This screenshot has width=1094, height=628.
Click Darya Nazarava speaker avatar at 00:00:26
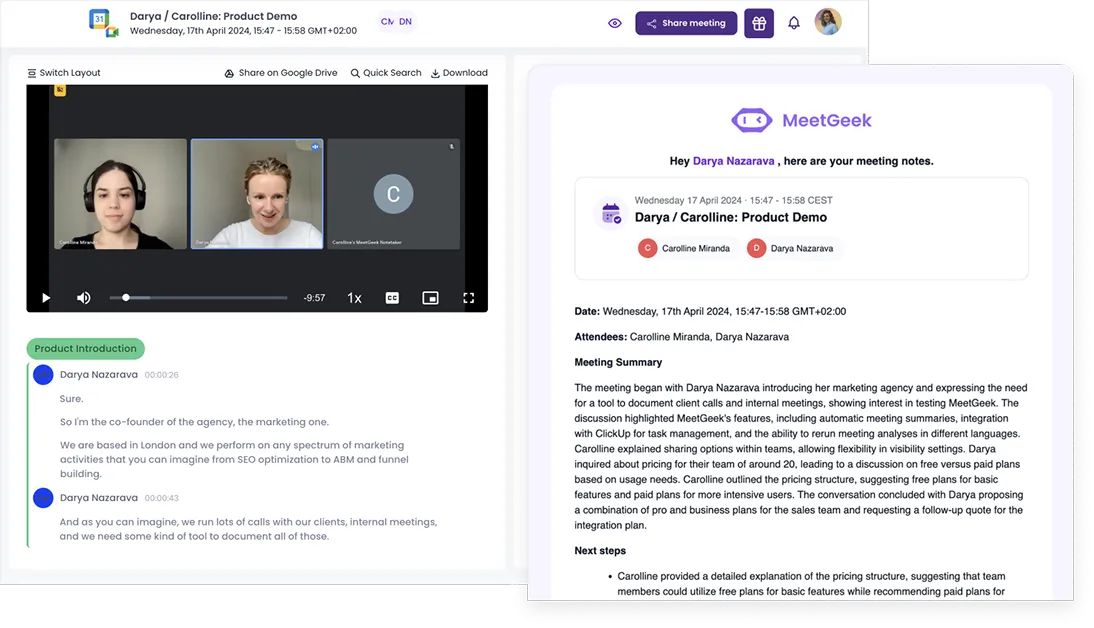tap(43, 375)
